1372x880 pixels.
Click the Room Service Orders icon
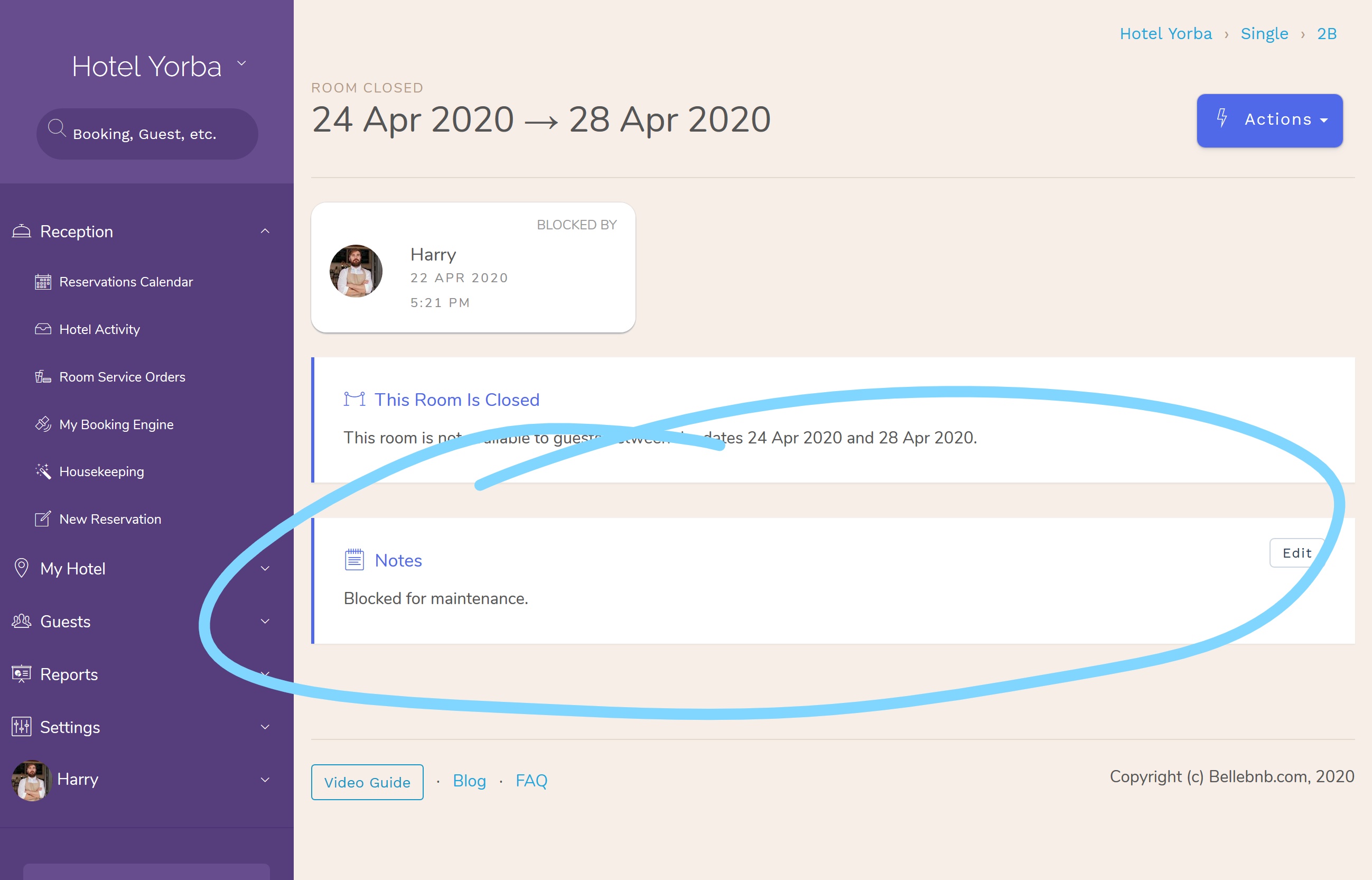click(42, 377)
